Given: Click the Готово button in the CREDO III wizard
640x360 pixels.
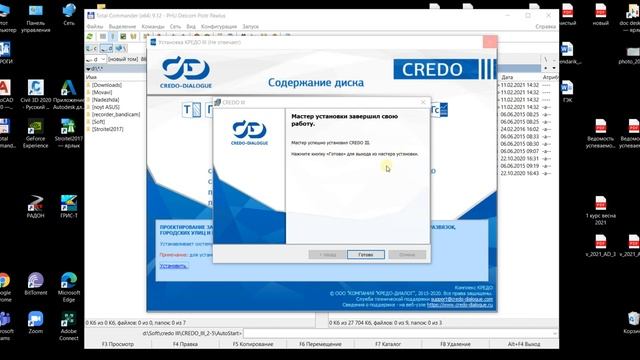Looking at the screenshot, I should (366, 254).
